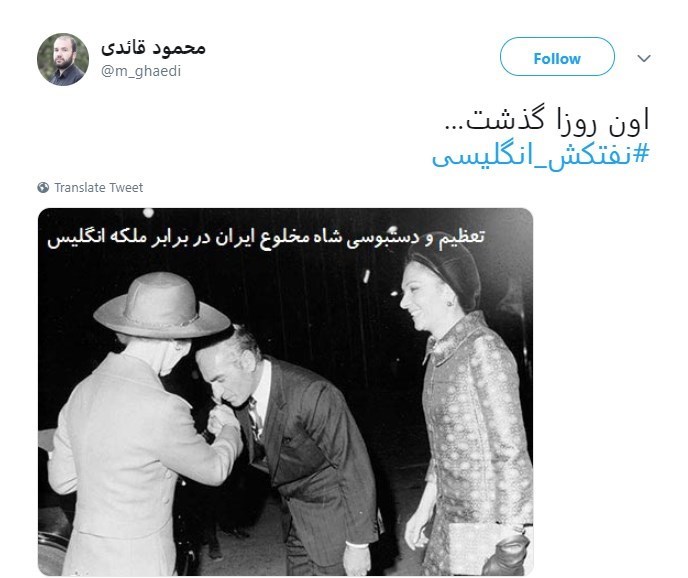688x578 pixels.
Task: Open the #نفتکش_انگلیسی hashtag
Action: click(x=540, y=155)
